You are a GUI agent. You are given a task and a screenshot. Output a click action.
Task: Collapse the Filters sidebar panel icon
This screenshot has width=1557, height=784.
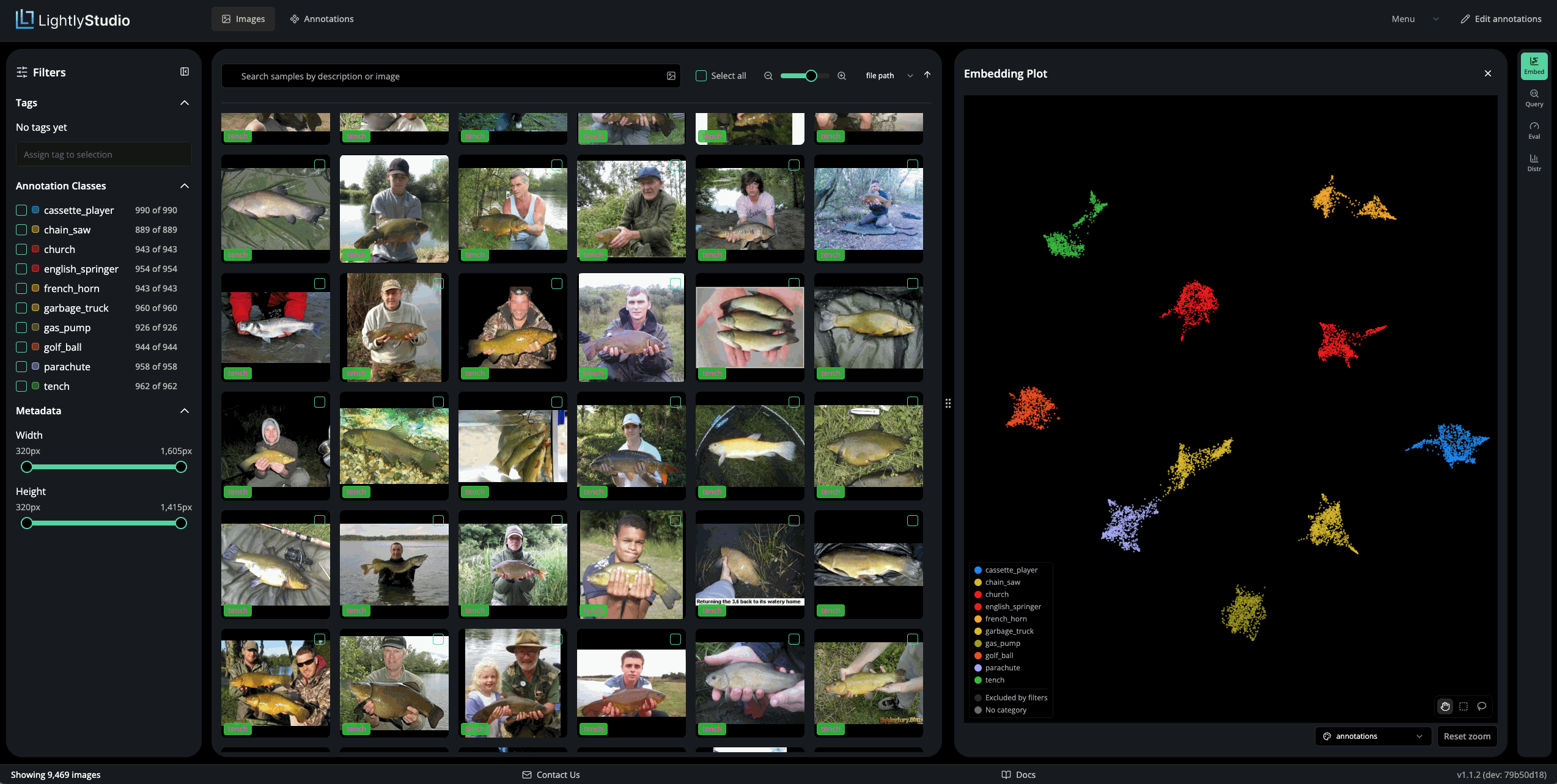185,72
